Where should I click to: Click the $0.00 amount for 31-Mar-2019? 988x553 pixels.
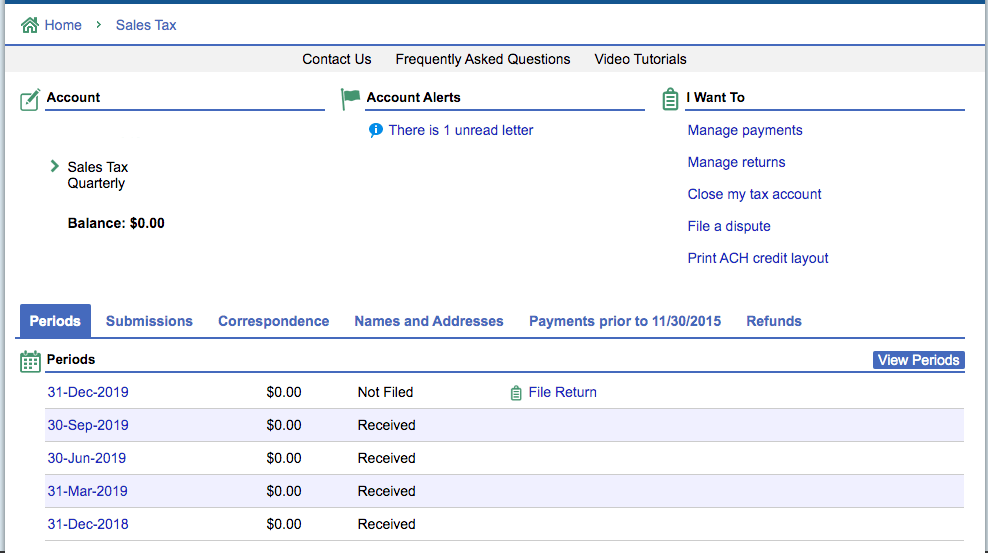coord(284,491)
